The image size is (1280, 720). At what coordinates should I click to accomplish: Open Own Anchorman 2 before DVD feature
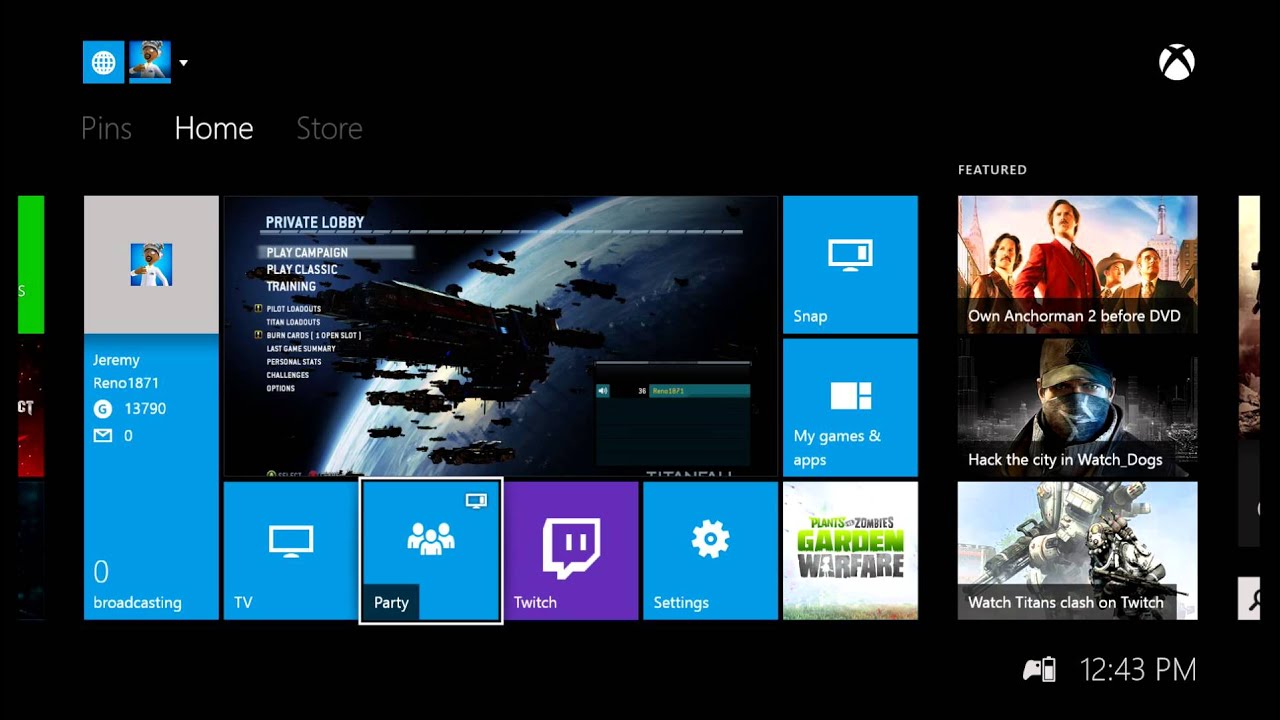pyautogui.click(x=1077, y=264)
